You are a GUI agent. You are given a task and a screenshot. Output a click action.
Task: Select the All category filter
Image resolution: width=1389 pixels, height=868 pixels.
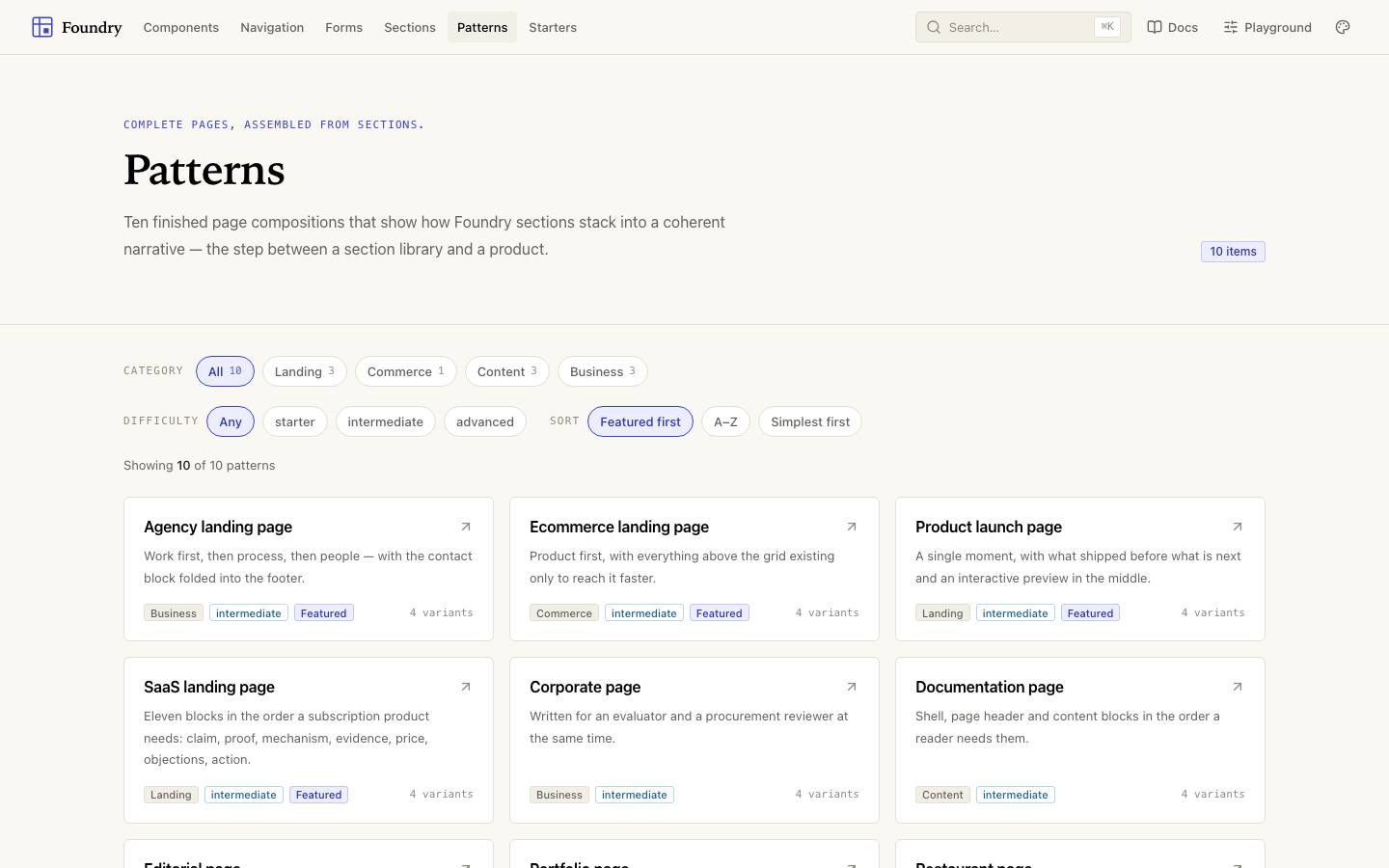pos(225,371)
